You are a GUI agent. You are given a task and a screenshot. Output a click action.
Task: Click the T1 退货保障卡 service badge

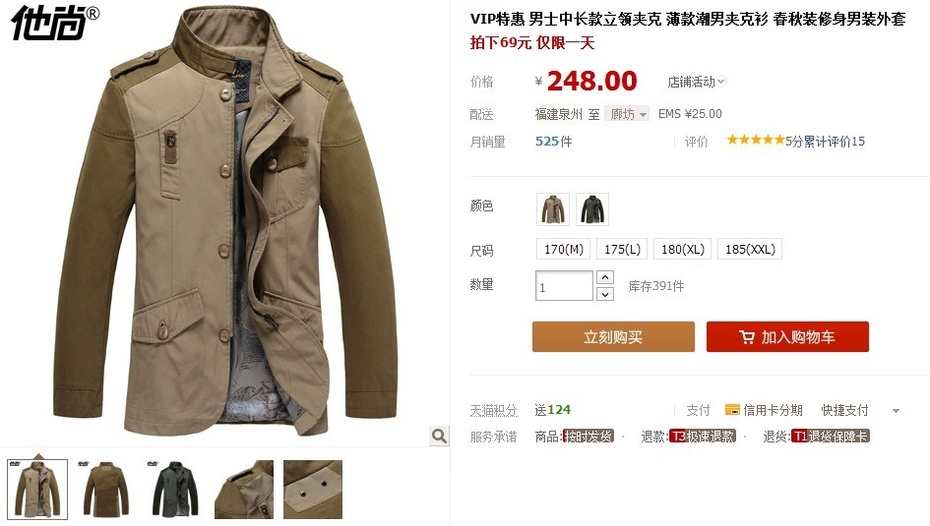click(x=830, y=436)
